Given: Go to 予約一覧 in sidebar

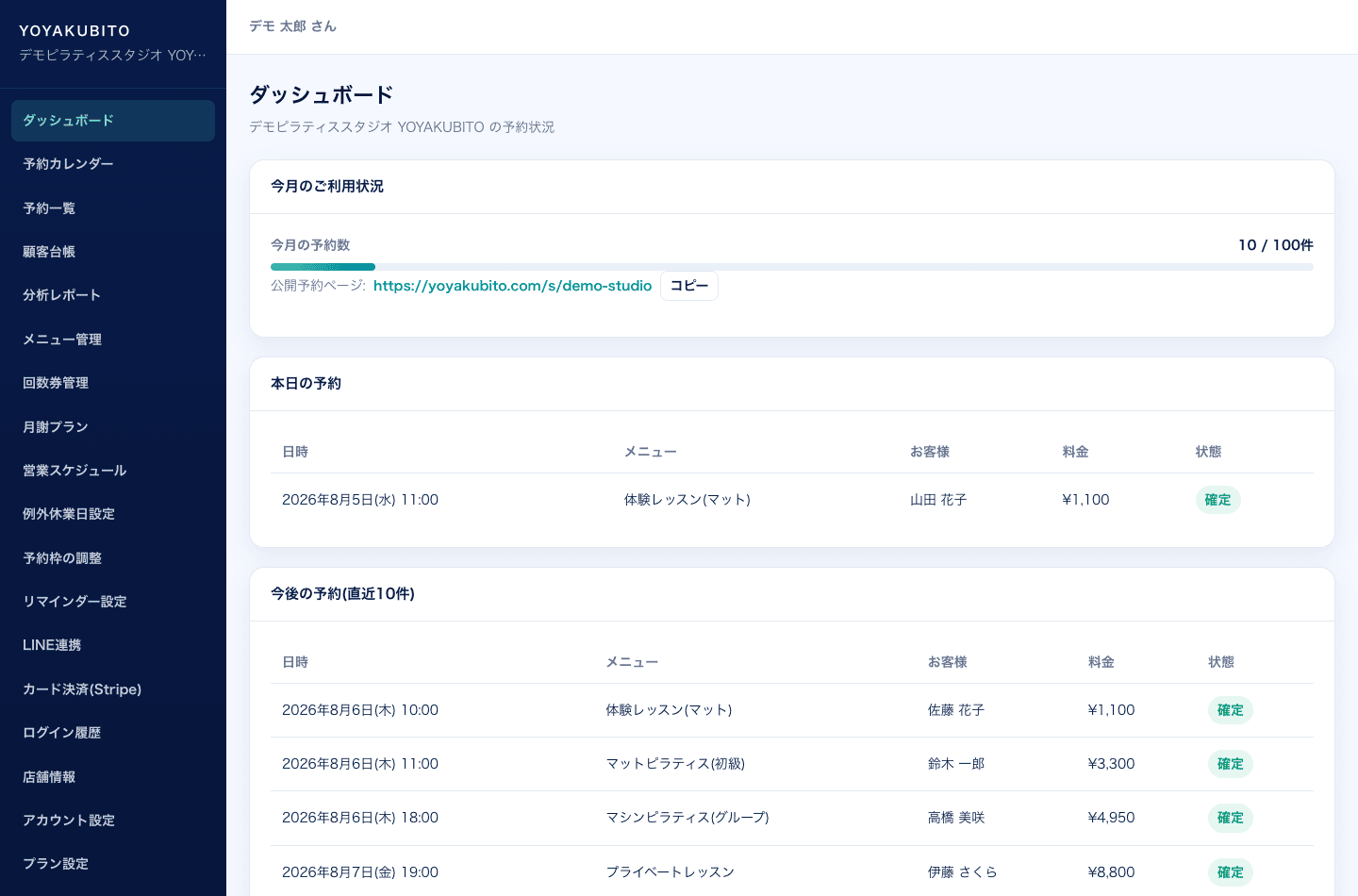Looking at the screenshot, I should point(113,208).
